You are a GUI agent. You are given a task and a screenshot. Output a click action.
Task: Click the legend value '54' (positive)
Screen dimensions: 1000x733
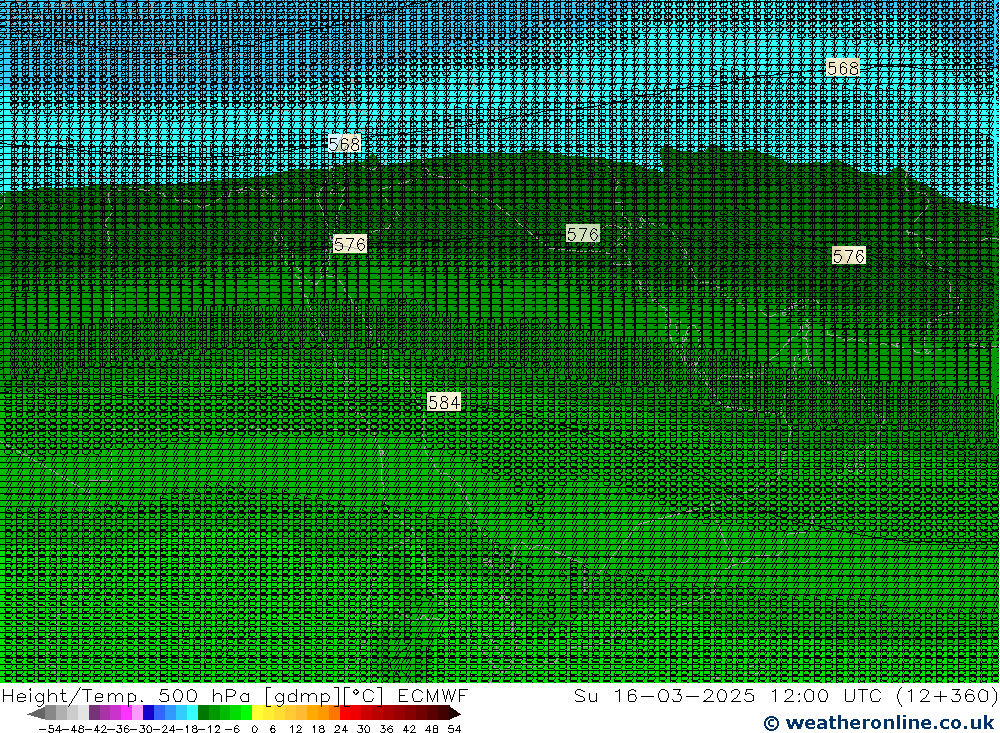[x=454, y=729]
